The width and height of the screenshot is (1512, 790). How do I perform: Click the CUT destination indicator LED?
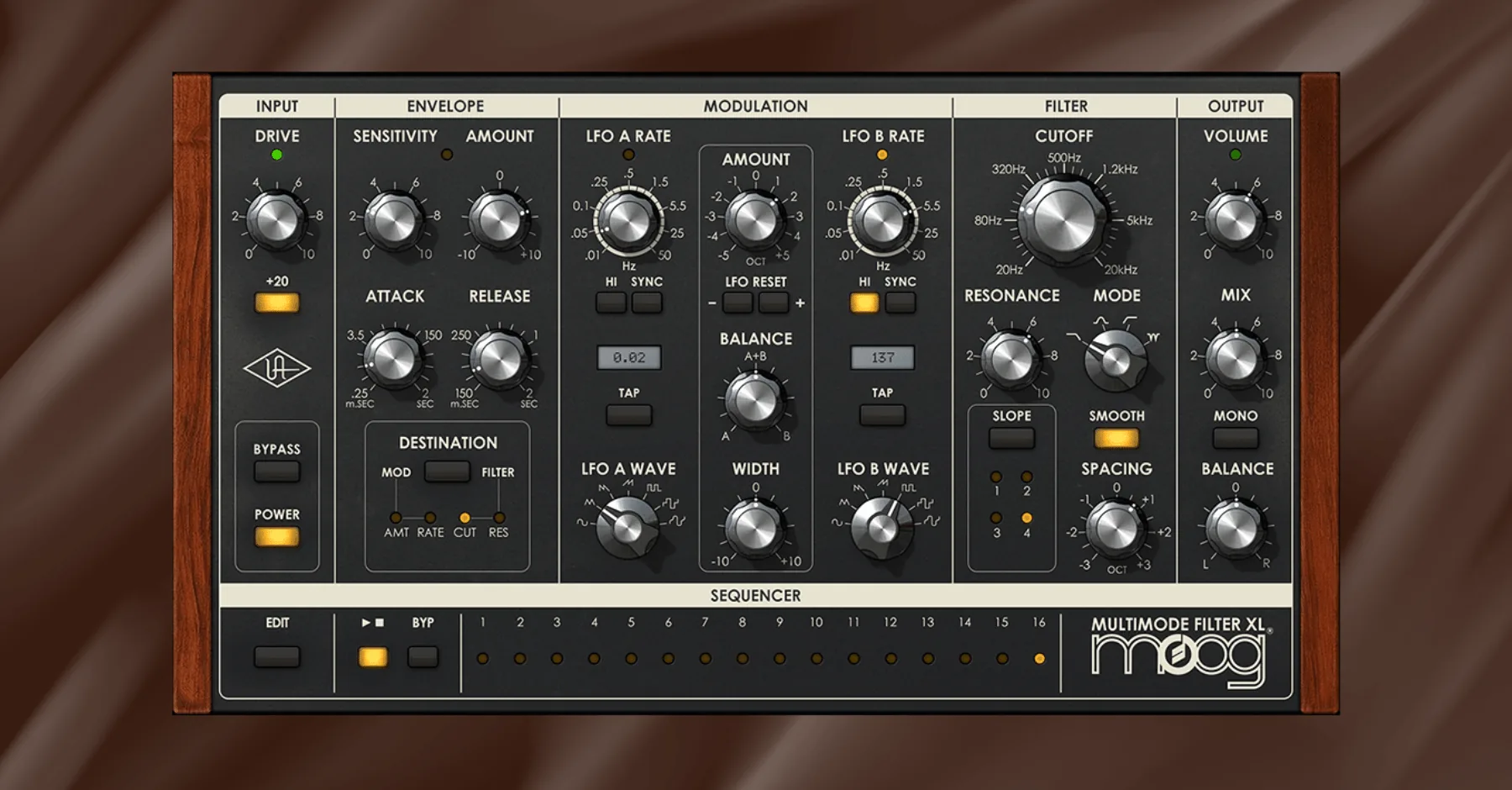[x=465, y=518]
